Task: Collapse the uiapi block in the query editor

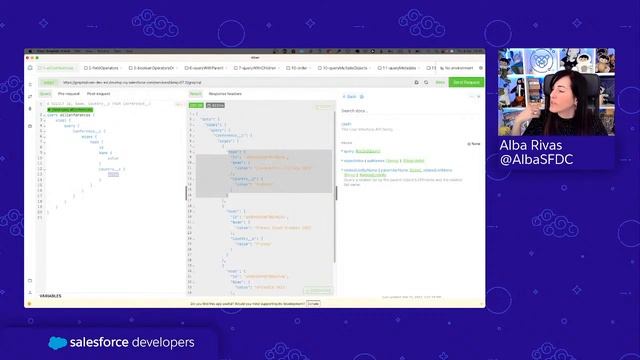Action: tap(44, 121)
